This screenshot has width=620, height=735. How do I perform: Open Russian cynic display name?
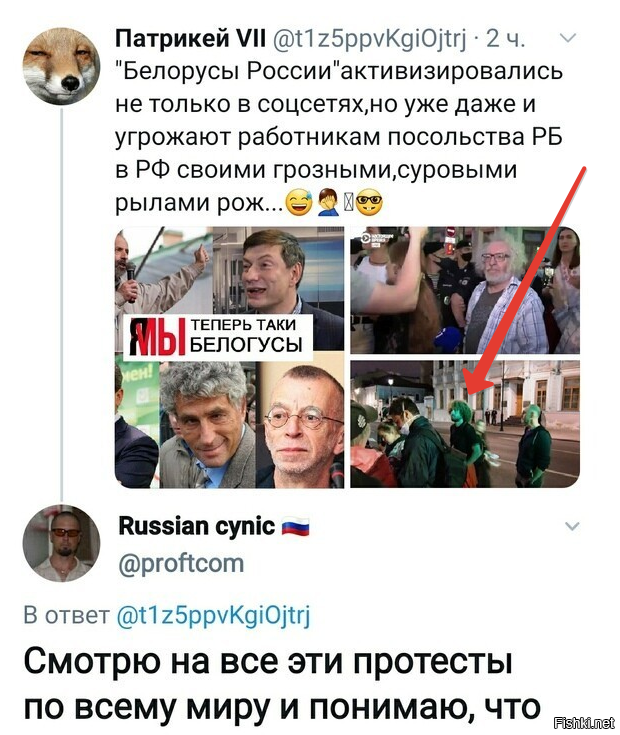(197, 526)
